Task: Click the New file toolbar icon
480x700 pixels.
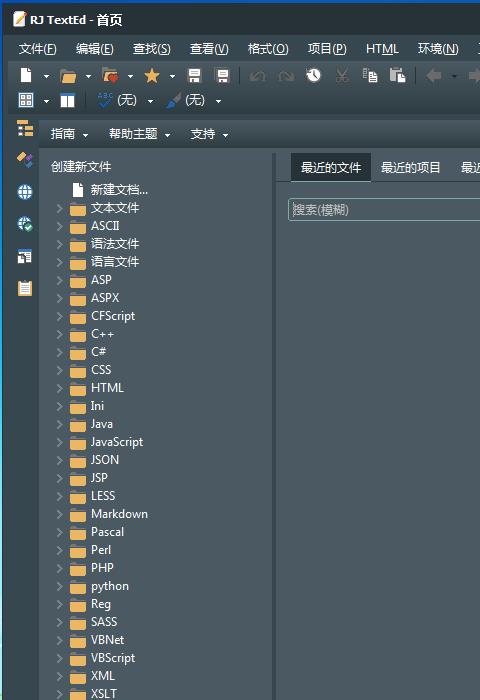Action: click(26, 75)
